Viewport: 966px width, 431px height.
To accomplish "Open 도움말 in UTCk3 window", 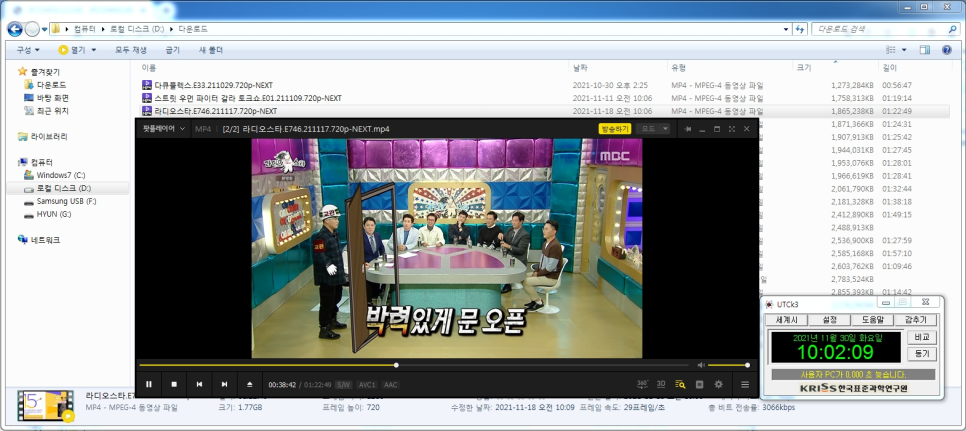I will click(872, 320).
